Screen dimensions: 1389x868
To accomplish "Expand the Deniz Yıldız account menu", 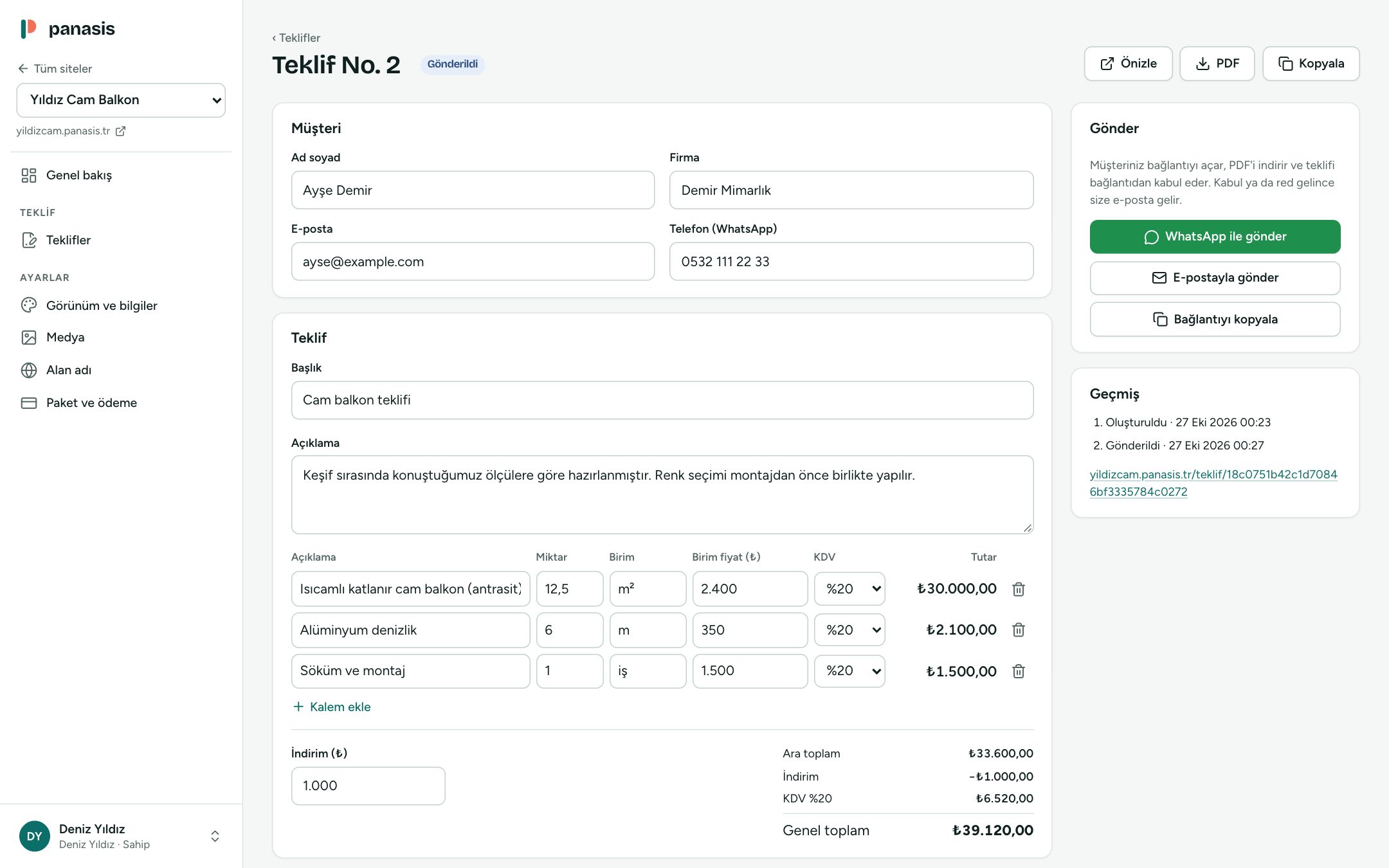I will tap(215, 836).
